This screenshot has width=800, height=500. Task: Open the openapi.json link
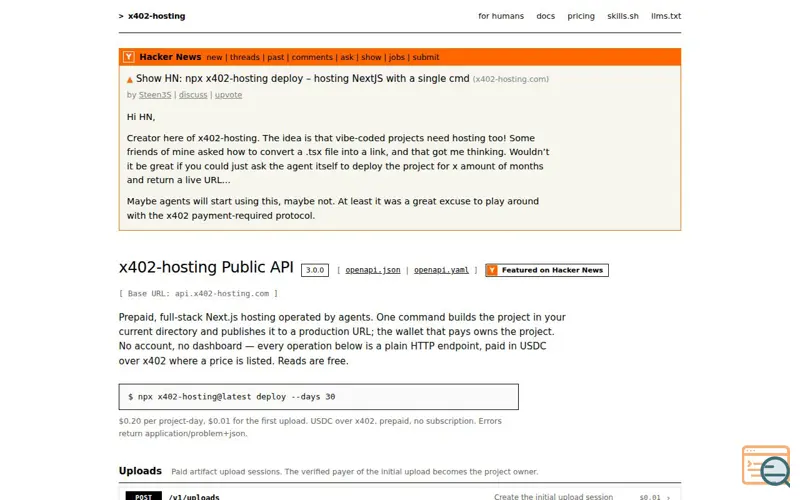click(x=373, y=270)
